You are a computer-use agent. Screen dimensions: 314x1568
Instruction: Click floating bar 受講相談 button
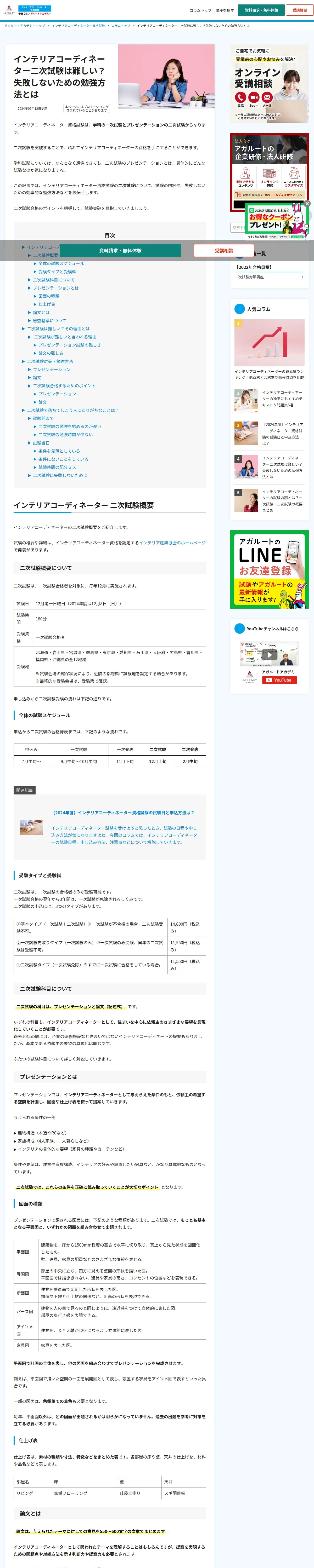point(224,251)
